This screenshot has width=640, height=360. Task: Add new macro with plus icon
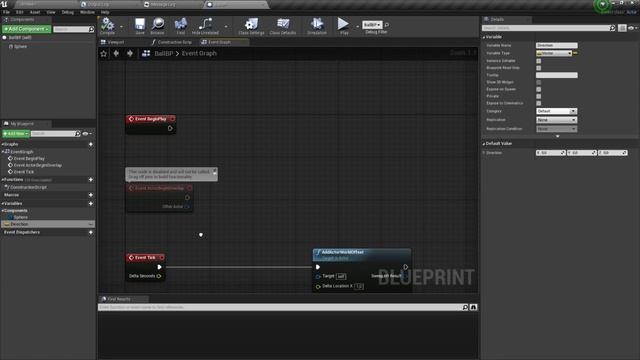(x=91, y=195)
